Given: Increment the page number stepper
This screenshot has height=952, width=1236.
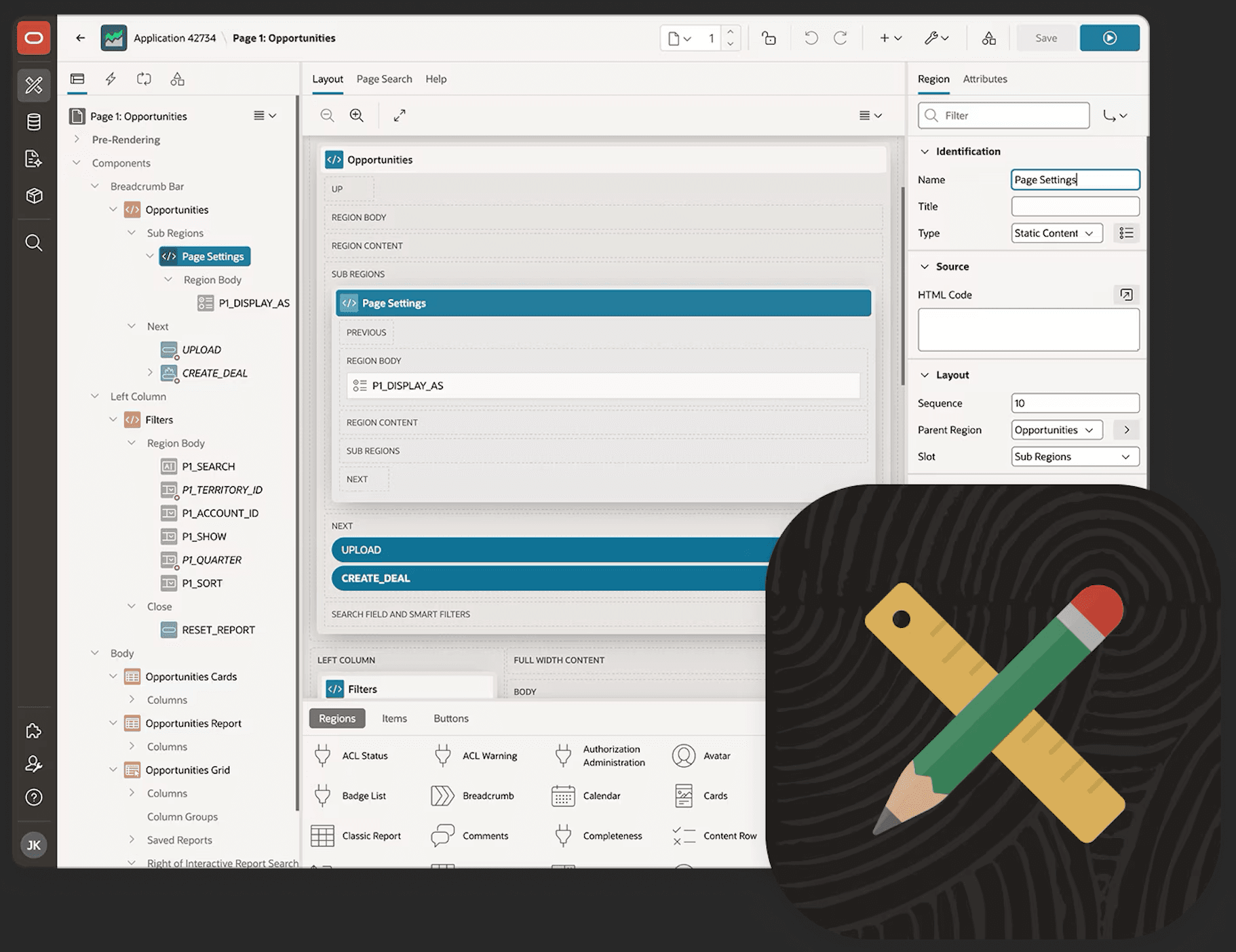Looking at the screenshot, I should [x=730, y=32].
